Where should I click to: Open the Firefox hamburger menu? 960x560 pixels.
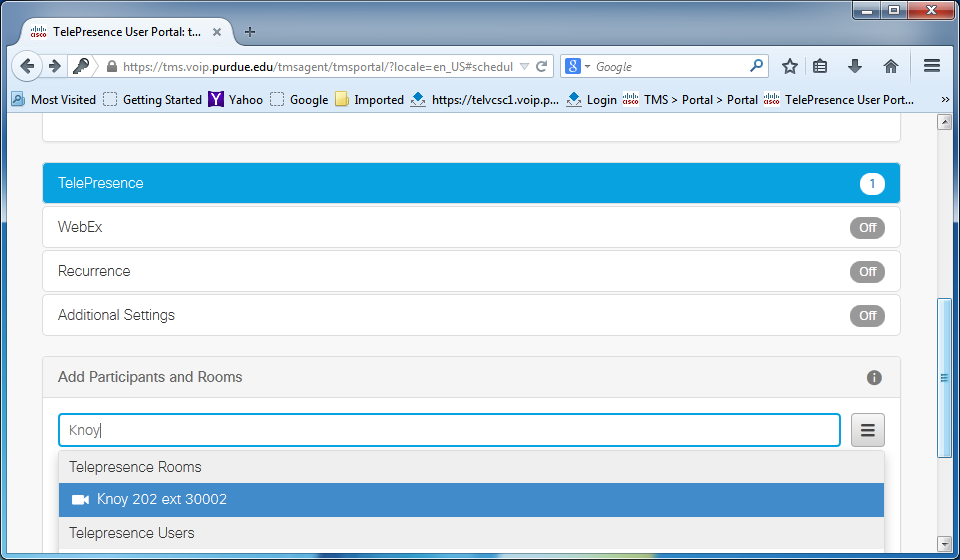click(932, 66)
